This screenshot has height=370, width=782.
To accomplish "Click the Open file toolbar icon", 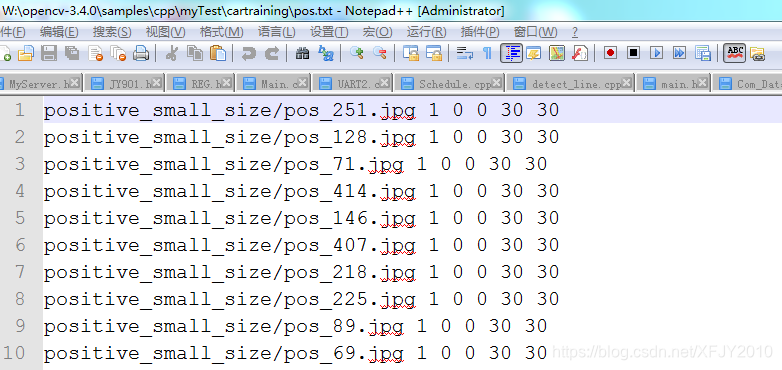I will coord(25,53).
